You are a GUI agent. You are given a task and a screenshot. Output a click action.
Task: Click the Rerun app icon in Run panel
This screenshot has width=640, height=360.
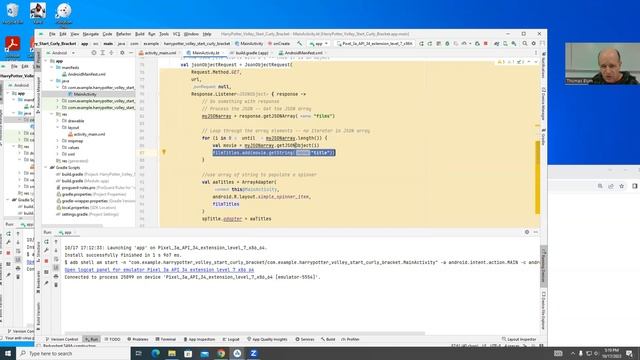47,242
